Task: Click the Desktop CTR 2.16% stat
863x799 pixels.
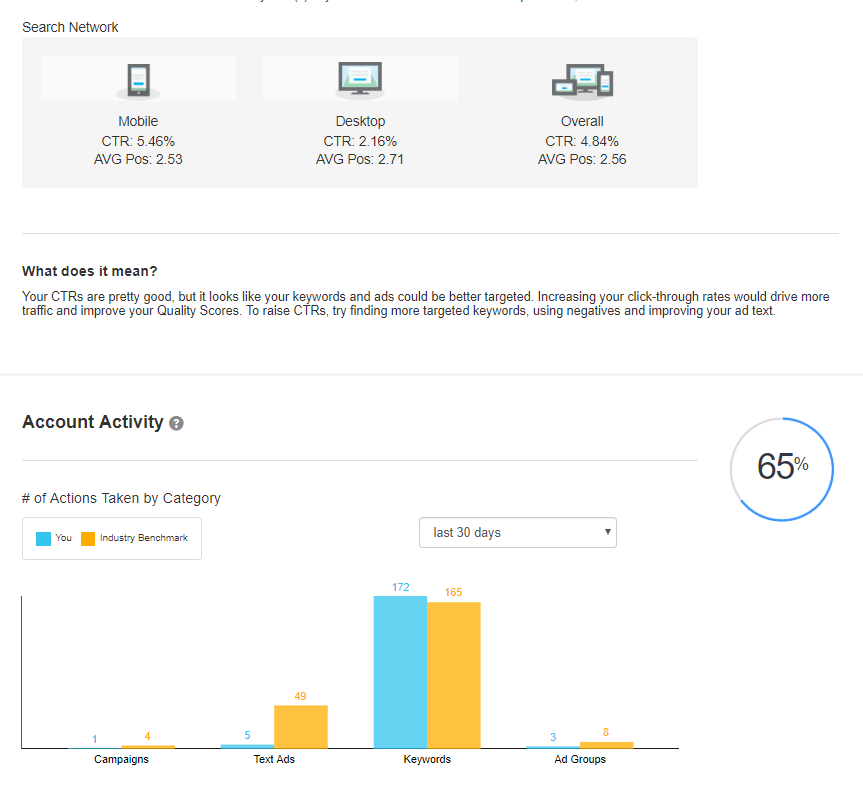Action: (360, 141)
